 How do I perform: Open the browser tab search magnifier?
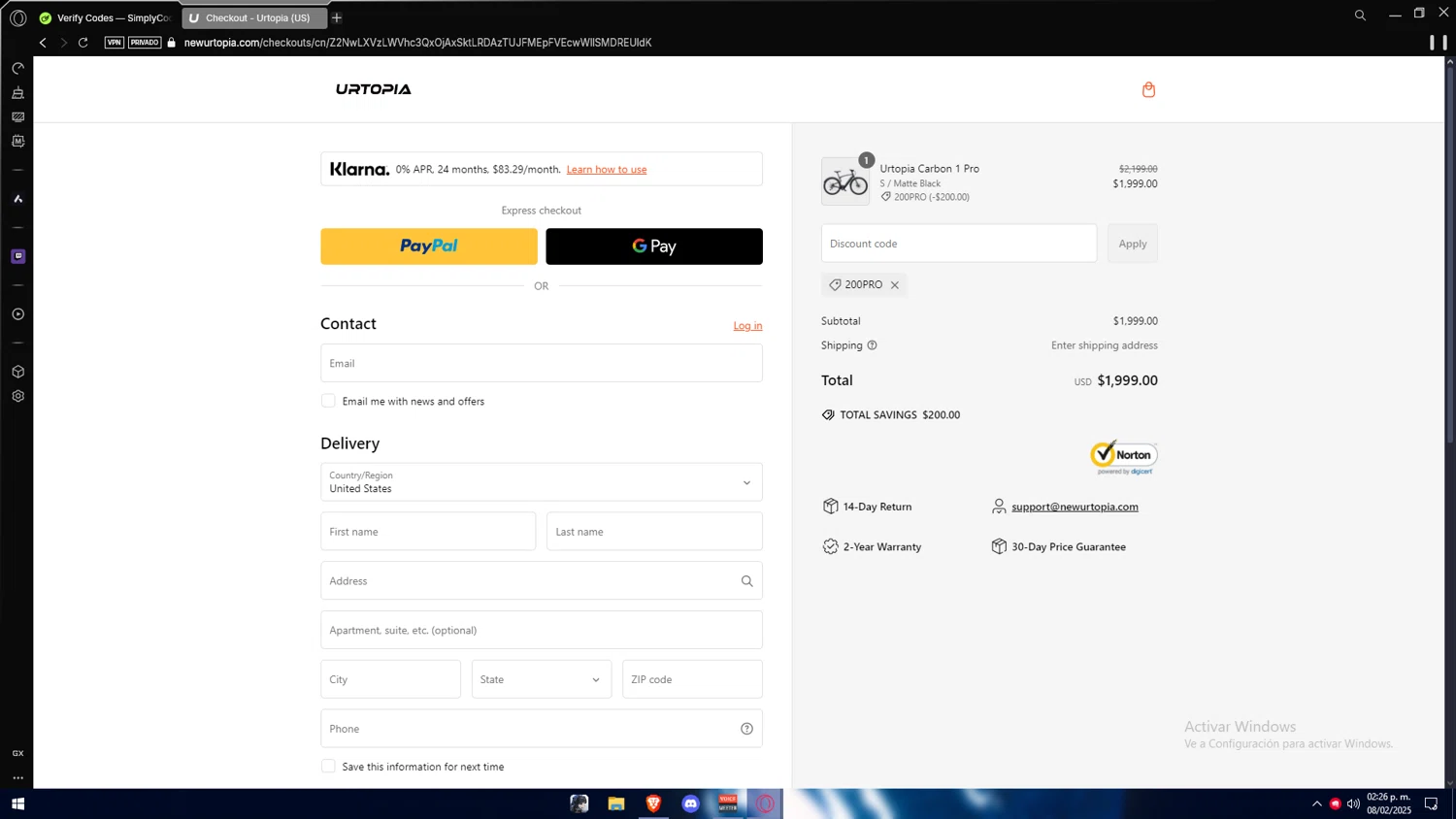1360,16
